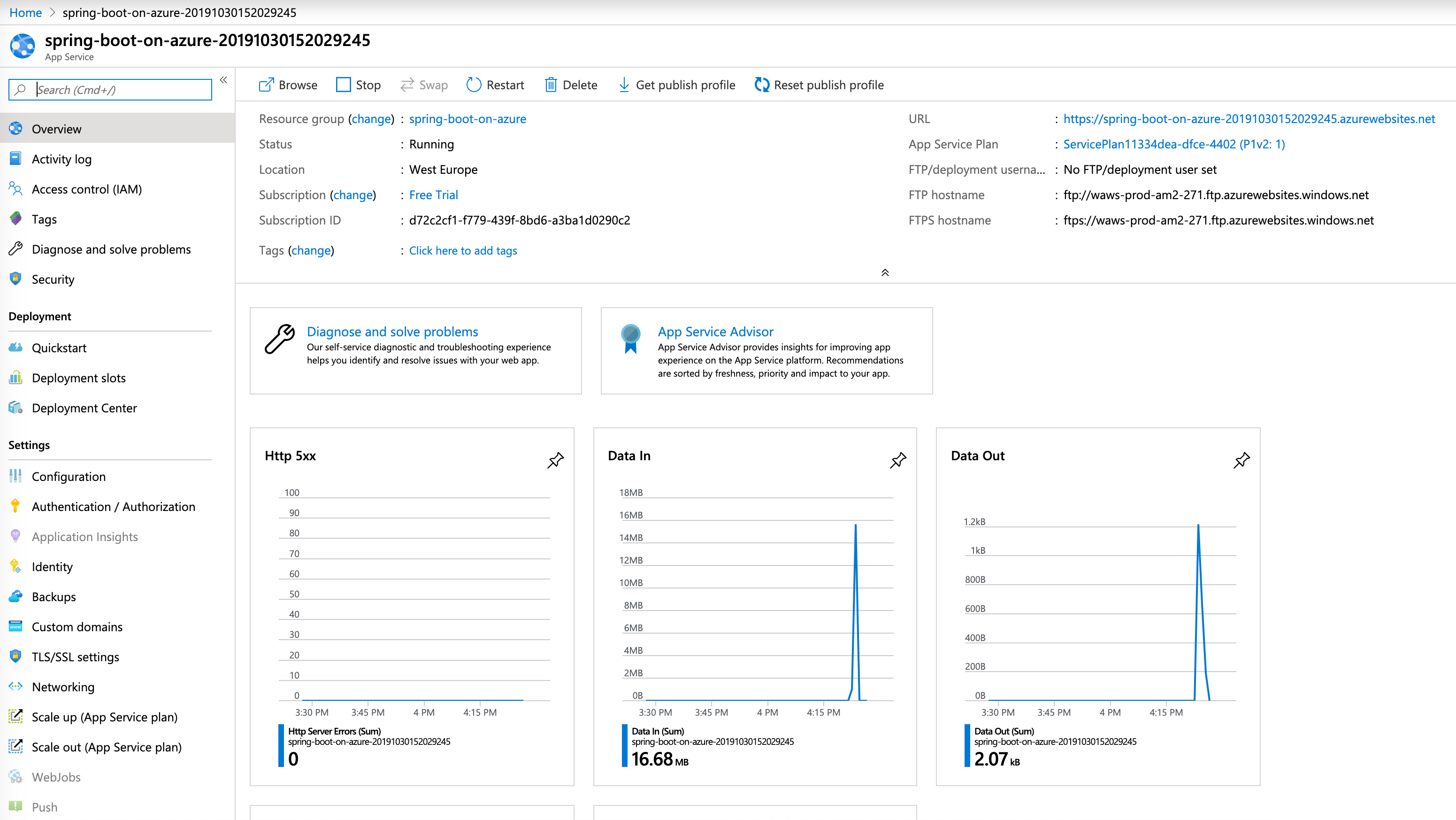Select the Subscription ID value

[520, 220]
